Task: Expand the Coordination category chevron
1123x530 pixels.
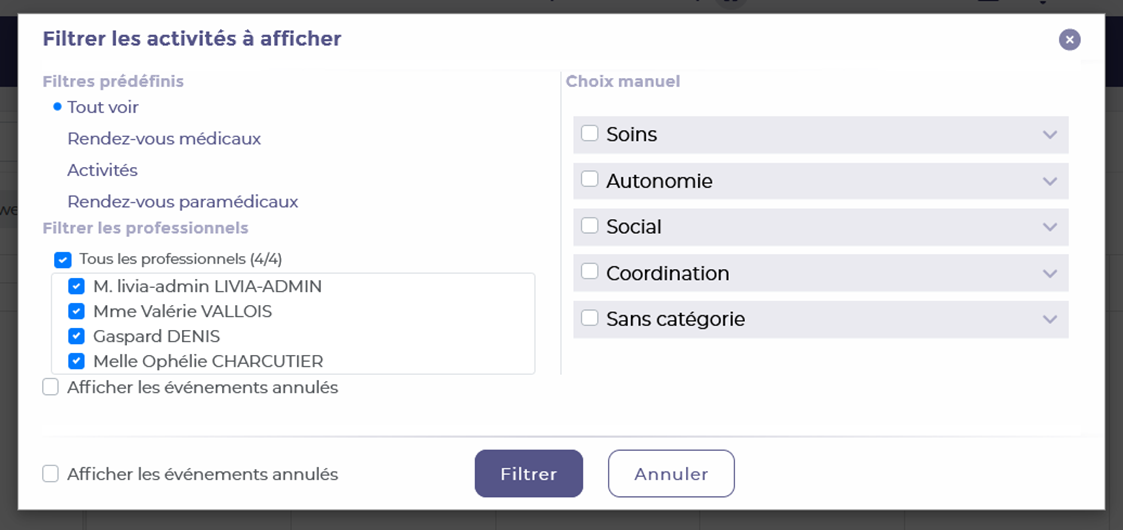Action: [x=1049, y=274]
